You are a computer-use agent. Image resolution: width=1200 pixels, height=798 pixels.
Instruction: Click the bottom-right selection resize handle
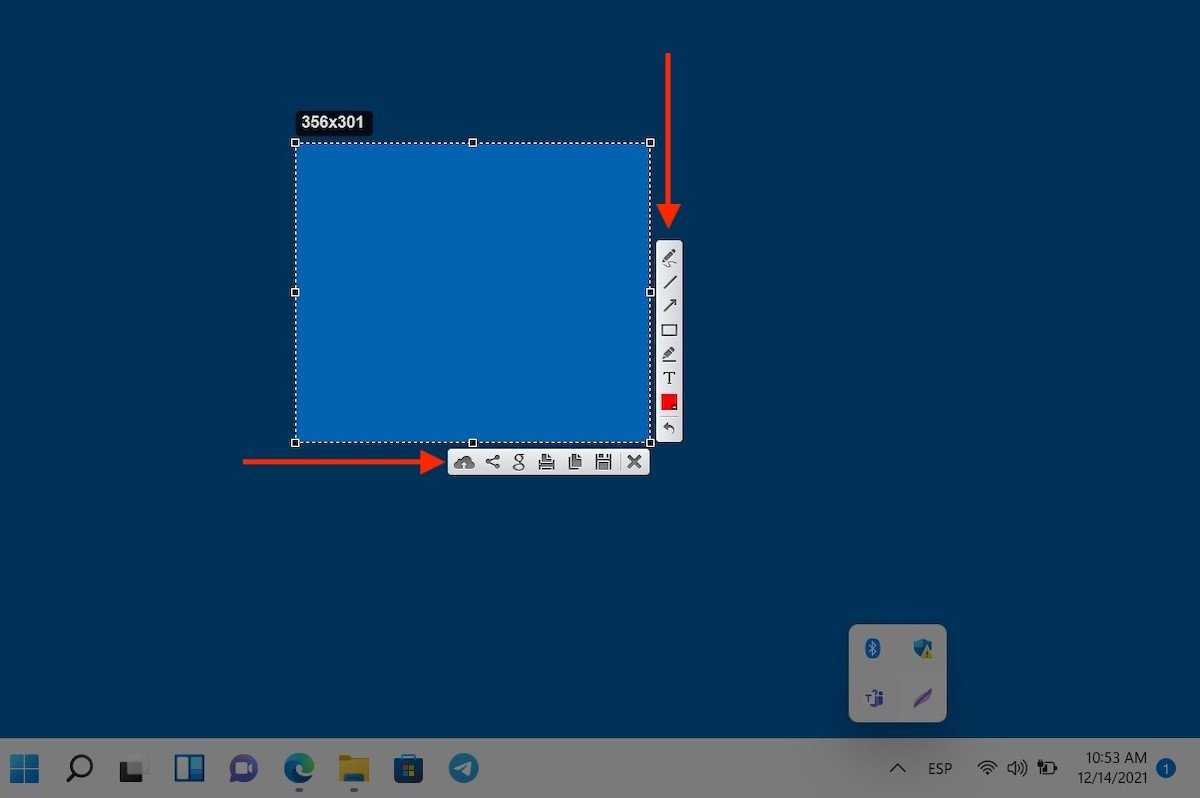[x=650, y=442]
